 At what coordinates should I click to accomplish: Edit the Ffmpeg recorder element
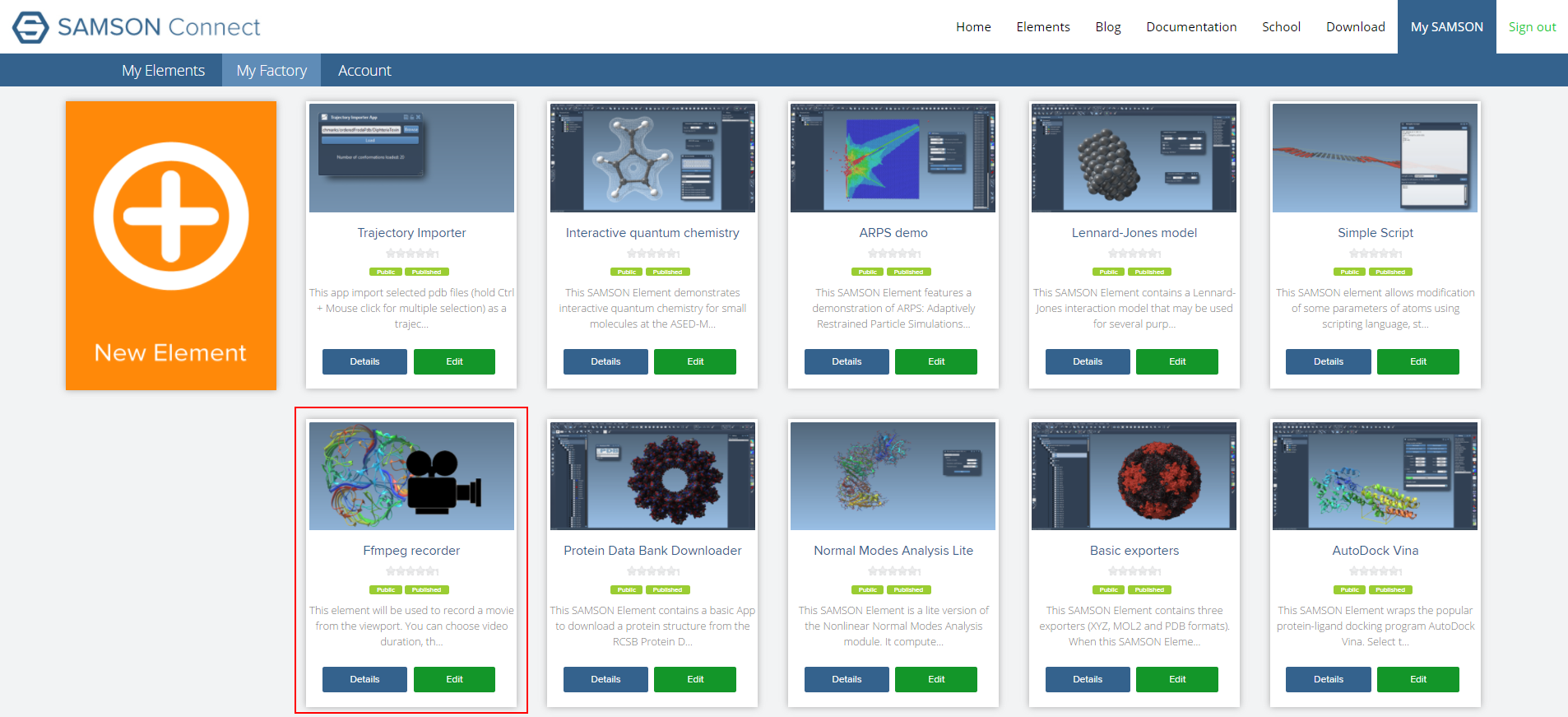pos(454,679)
